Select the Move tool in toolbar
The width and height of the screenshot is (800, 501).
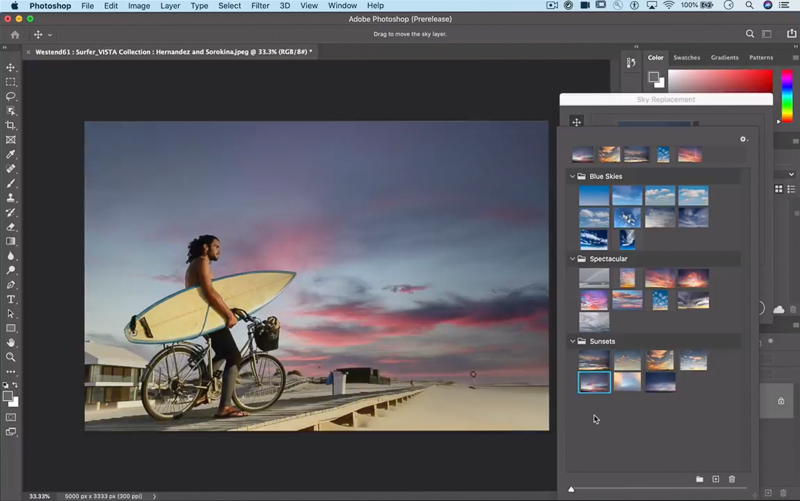pyautogui.click(x=11, y=68)
